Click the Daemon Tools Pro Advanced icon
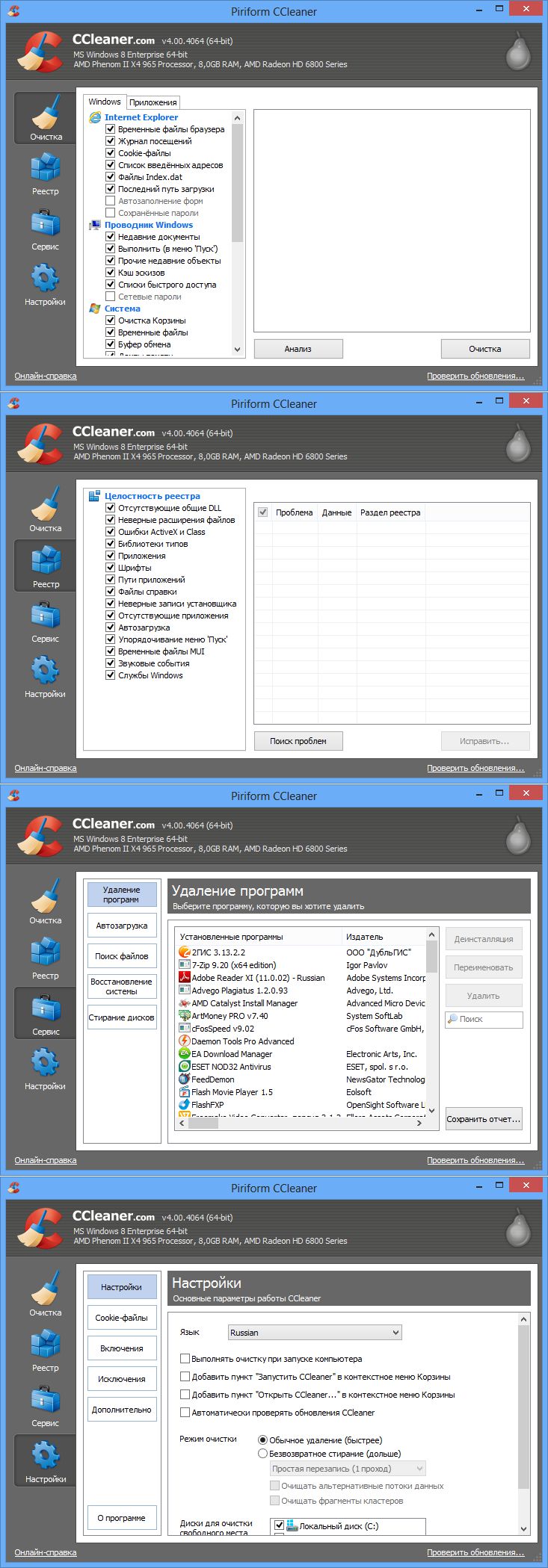This screenshot has width=548, height=1568. tap(185, 1041)
